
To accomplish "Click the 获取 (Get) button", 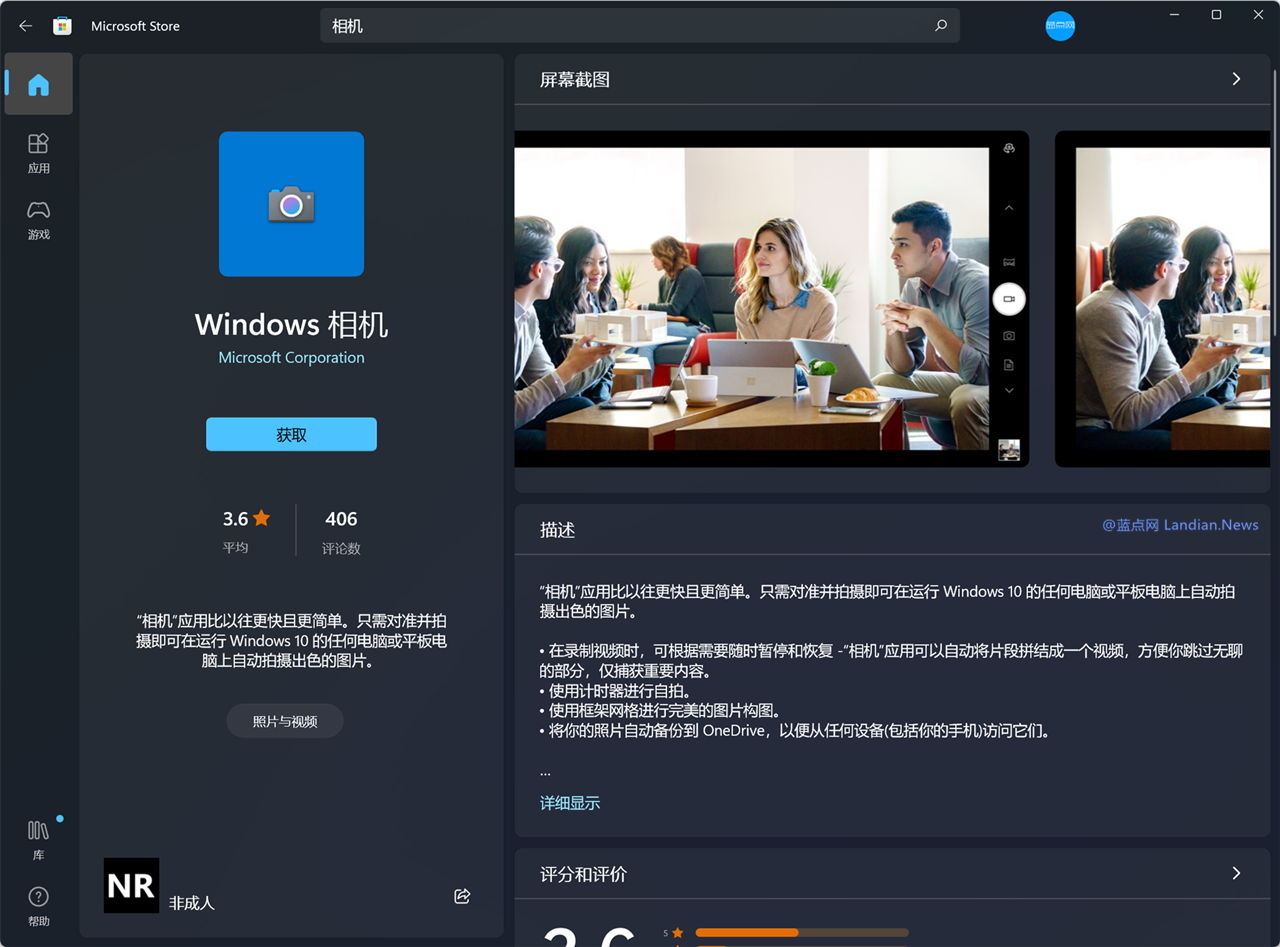I will tap(291, 435).
